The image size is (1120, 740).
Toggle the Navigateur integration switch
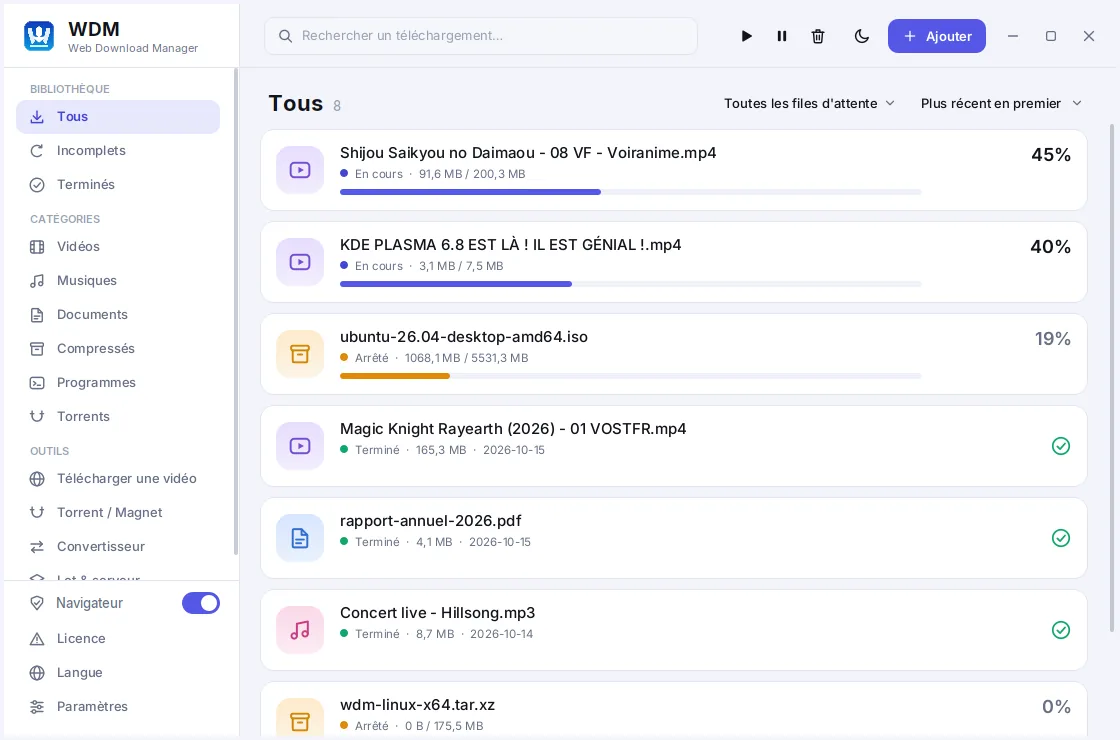point(201,603)
